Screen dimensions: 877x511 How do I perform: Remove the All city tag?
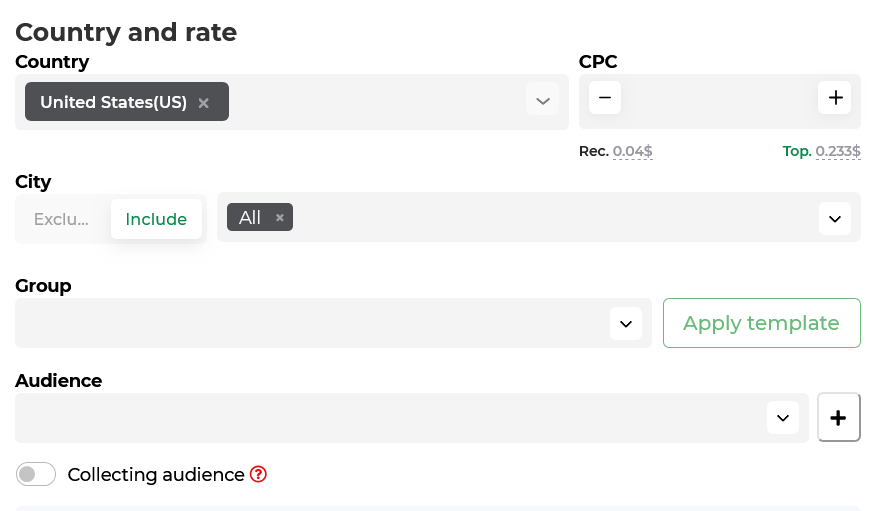(x=280, y=218)
